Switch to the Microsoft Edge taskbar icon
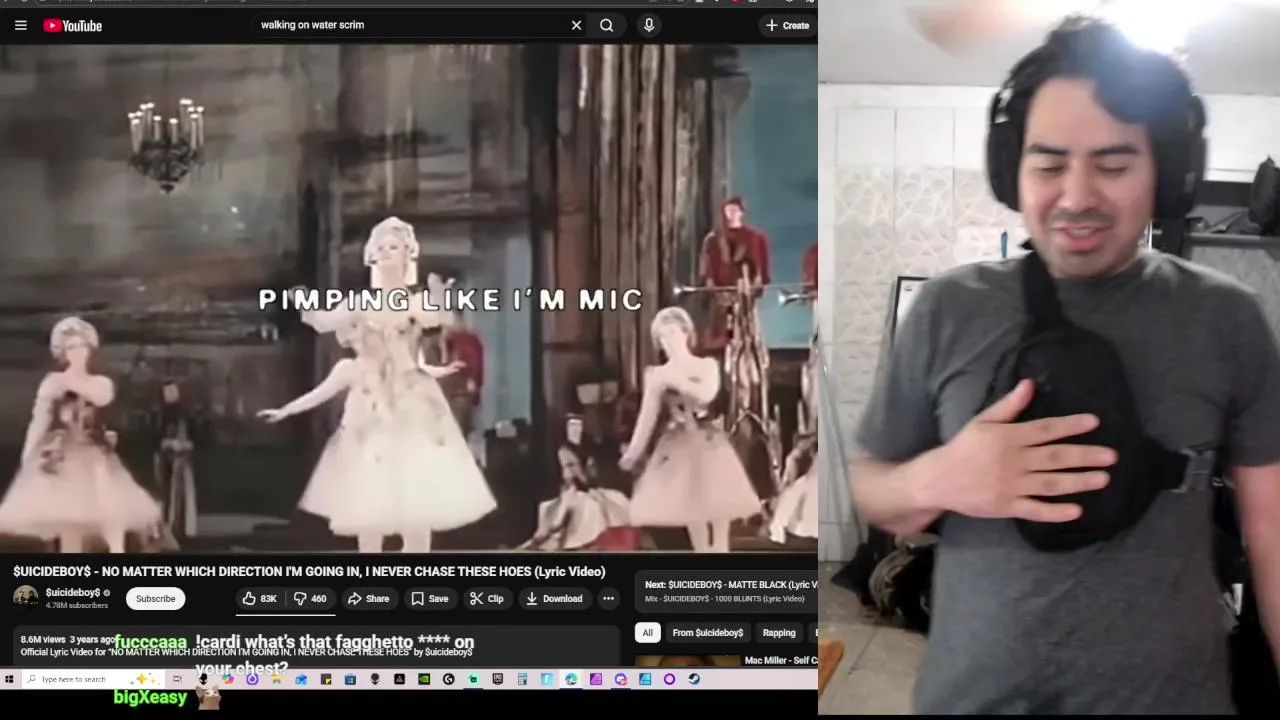The width and height of the screenshot is (1280, 720). [570, 679]
